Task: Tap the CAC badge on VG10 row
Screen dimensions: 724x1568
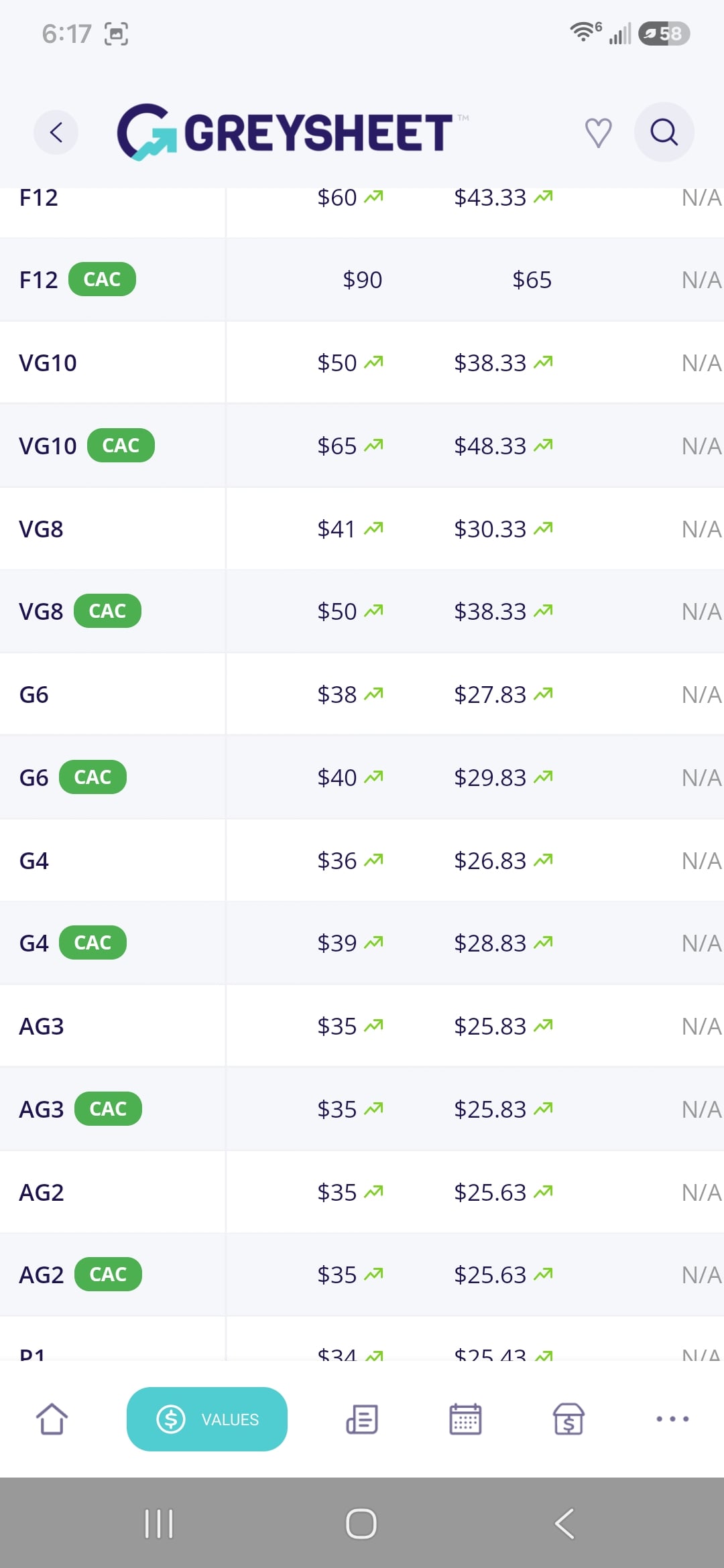Action: click(x=121, y=446)
